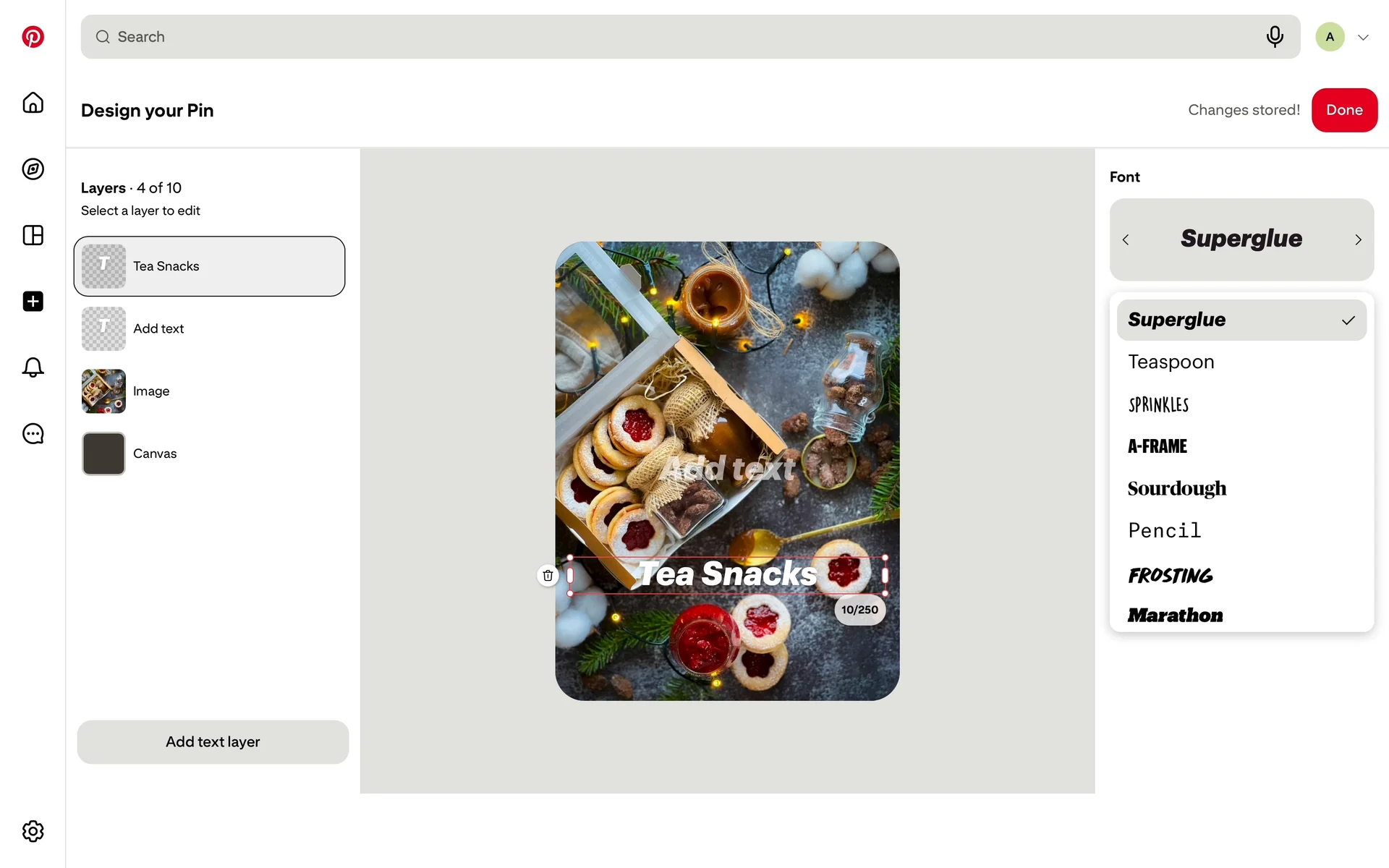Open the notifications bell icon
1389x868 pixels.
(33, 367)
